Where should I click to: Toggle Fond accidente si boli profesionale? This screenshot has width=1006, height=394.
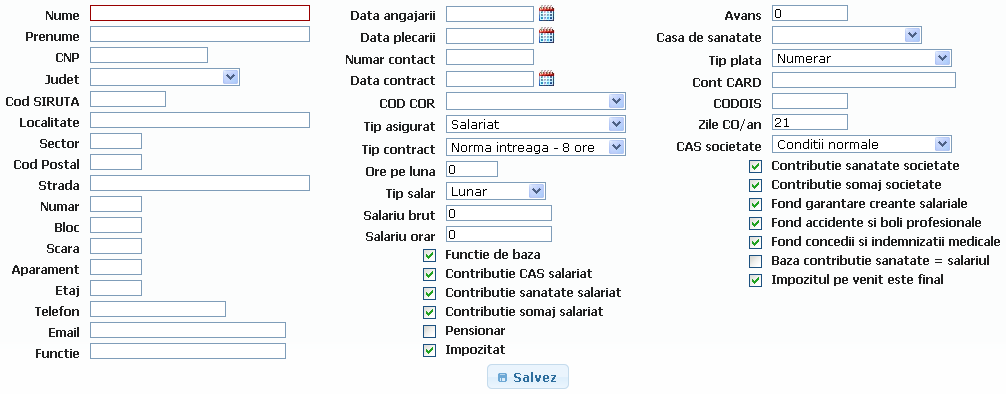[756, 224]
